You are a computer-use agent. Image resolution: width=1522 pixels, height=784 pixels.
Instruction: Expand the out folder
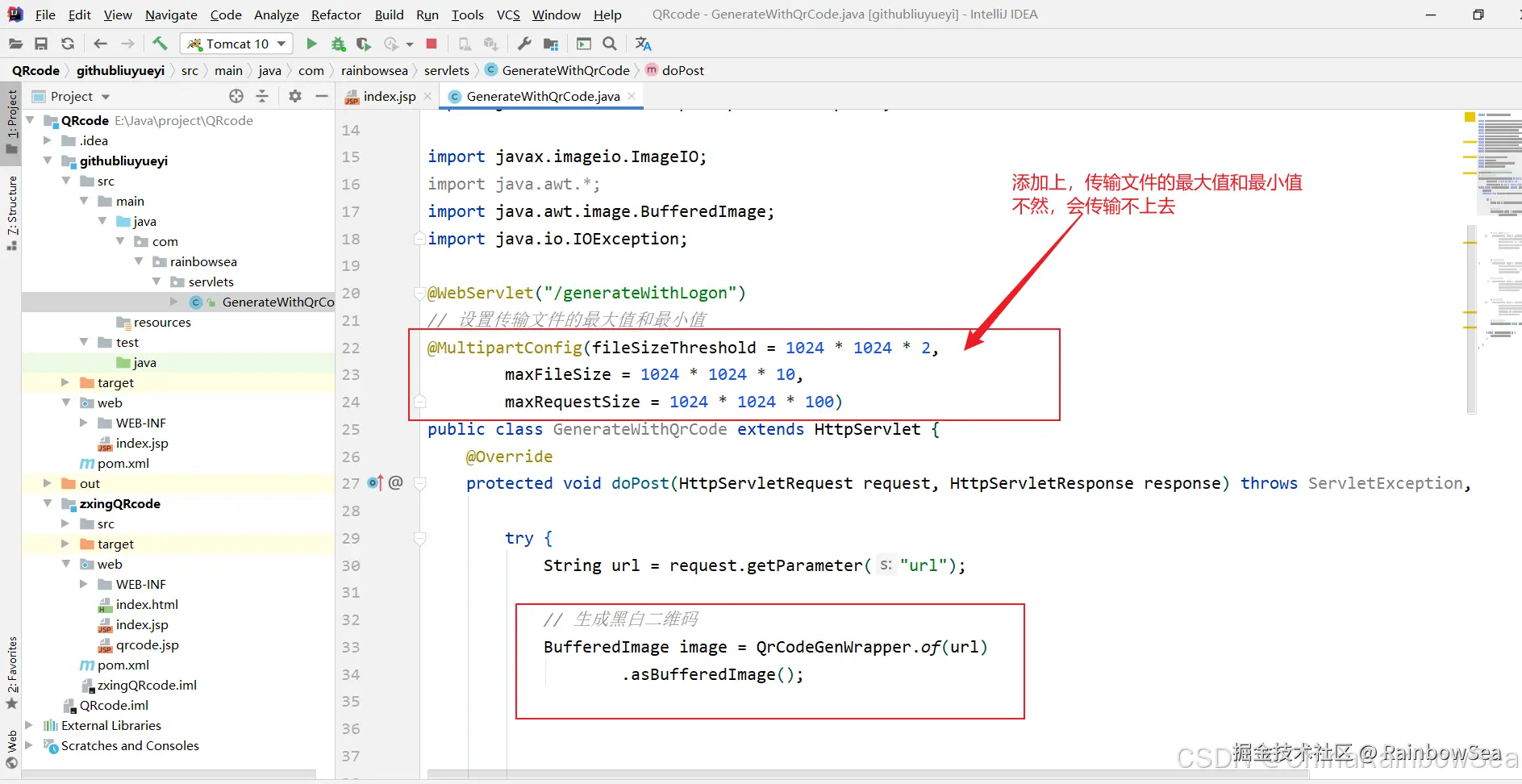(x=48, y=483)
